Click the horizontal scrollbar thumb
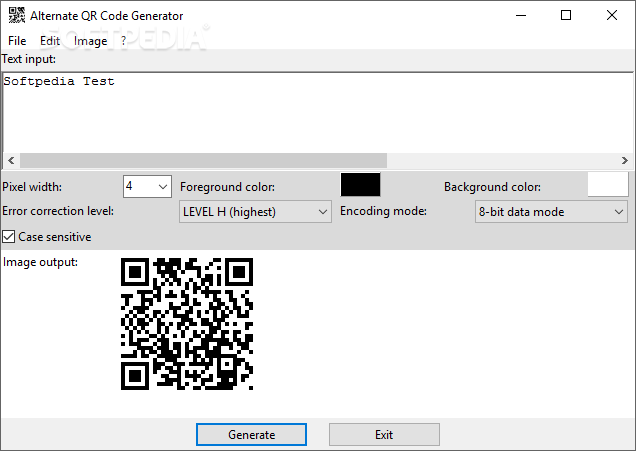The image size is (636, 451). coord(203,161)
